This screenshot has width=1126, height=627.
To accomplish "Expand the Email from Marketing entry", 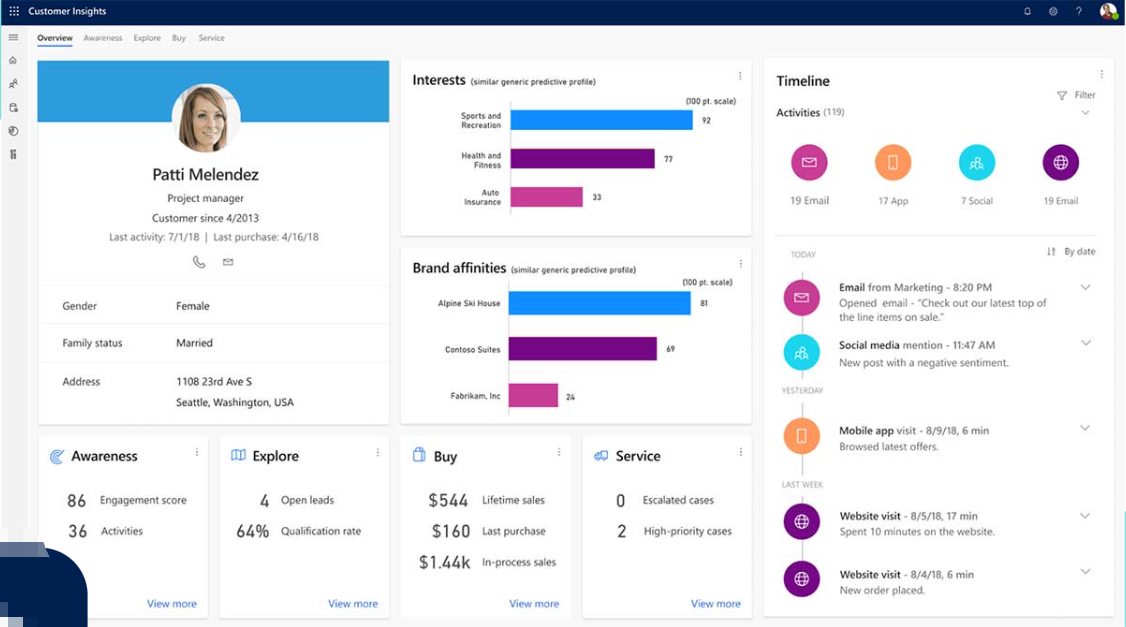I will [x=1085, y=287].
